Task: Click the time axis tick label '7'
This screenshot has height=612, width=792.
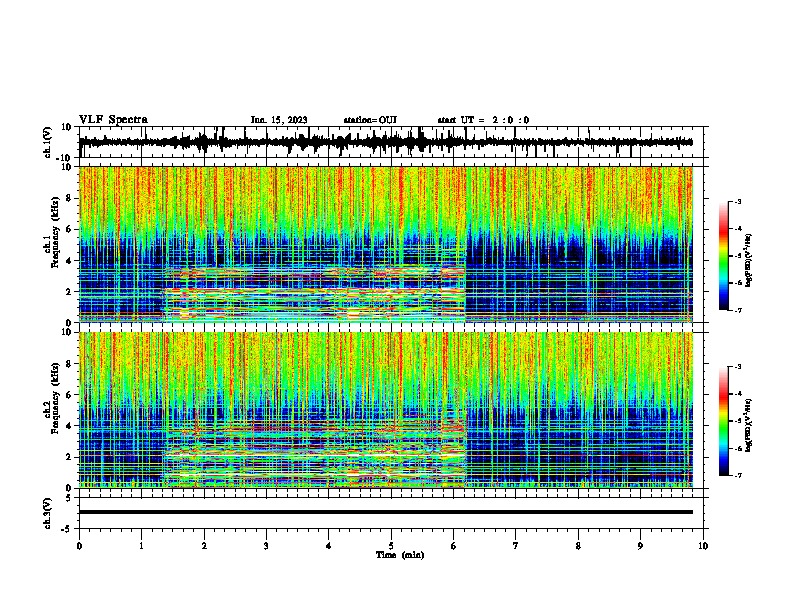Action: coord(516,546)
